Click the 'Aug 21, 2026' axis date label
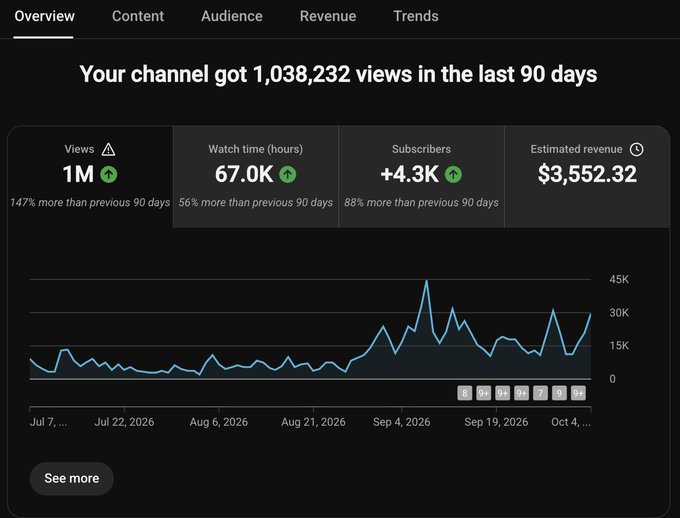The image size is (680, 518). (313, 422)
